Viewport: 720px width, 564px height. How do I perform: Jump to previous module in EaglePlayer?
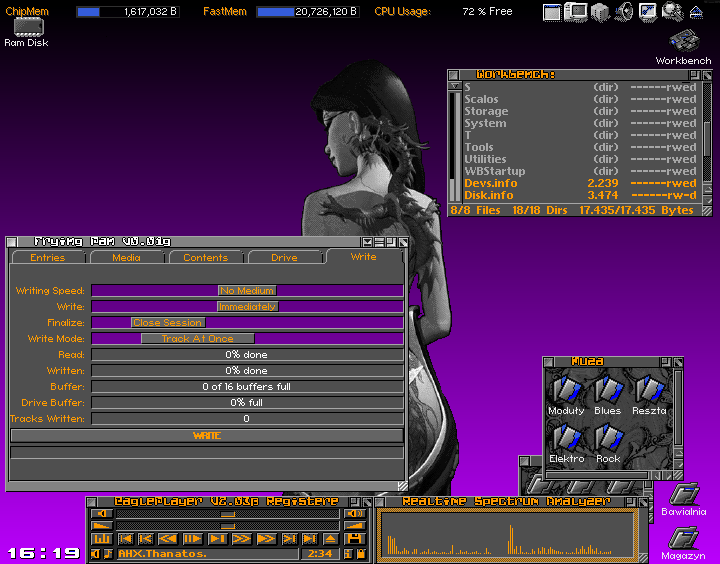[x=125, y=539]
